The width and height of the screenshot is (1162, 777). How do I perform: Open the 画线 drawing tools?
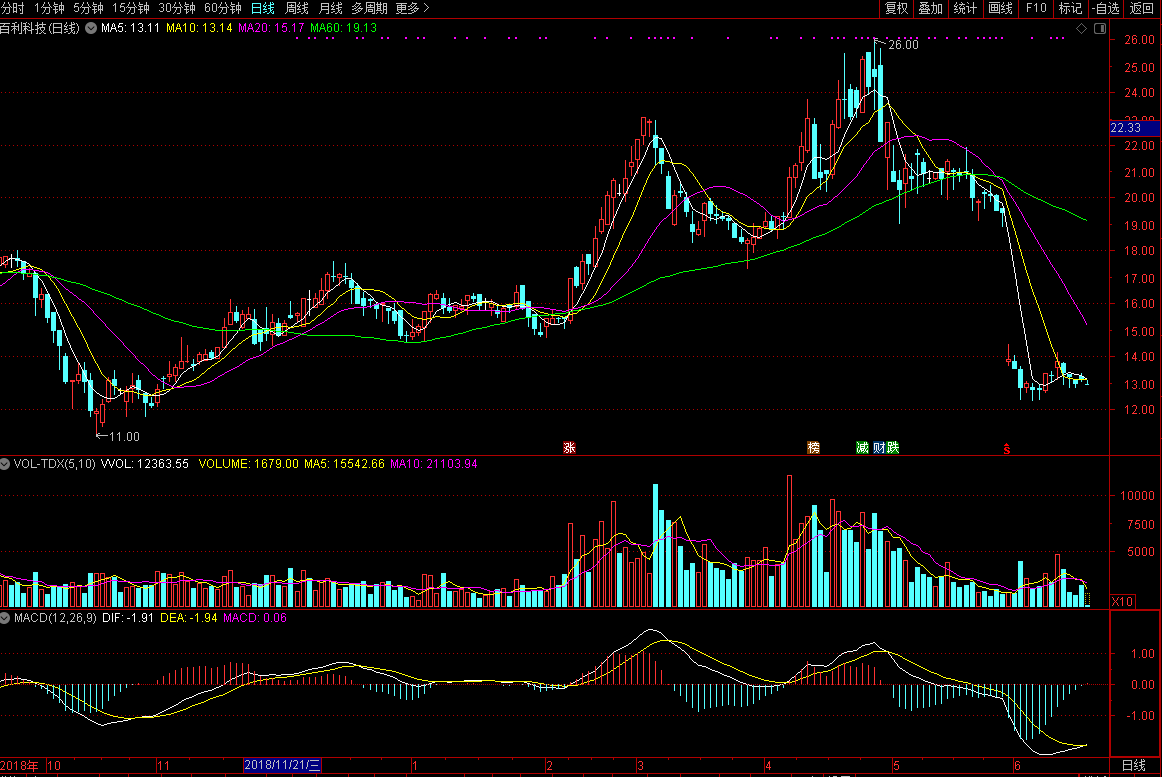point(1000,8)
